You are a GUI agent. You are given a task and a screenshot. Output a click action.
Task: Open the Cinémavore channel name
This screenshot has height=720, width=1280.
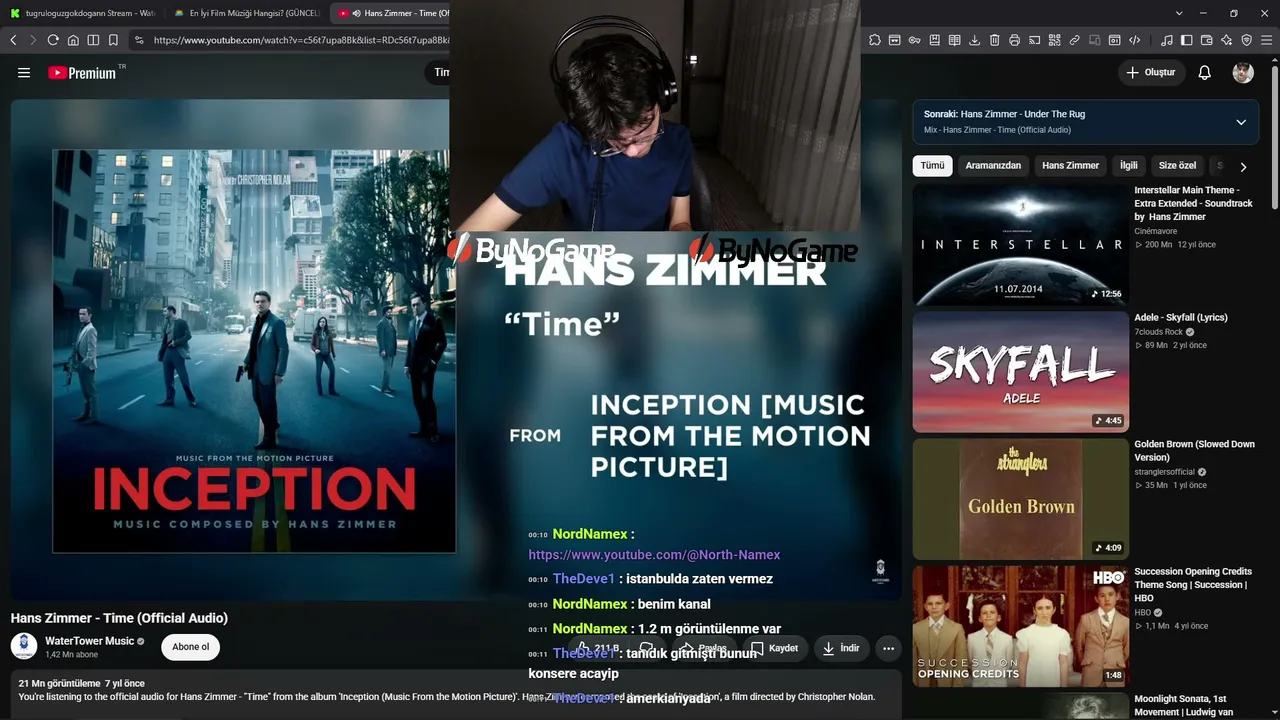coord(1156,231)
